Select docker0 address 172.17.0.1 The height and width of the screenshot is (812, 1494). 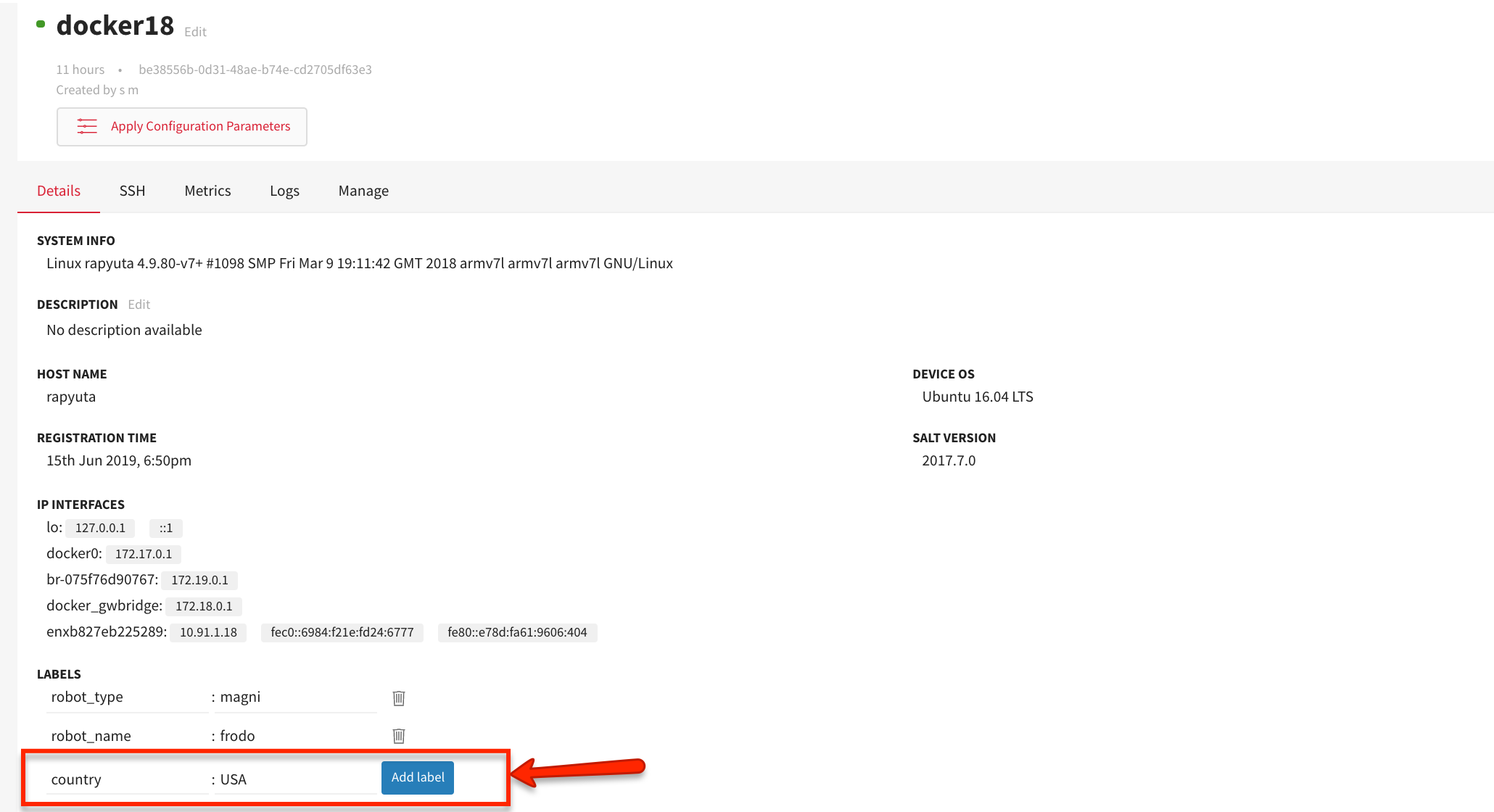click(x=144, y=554)
